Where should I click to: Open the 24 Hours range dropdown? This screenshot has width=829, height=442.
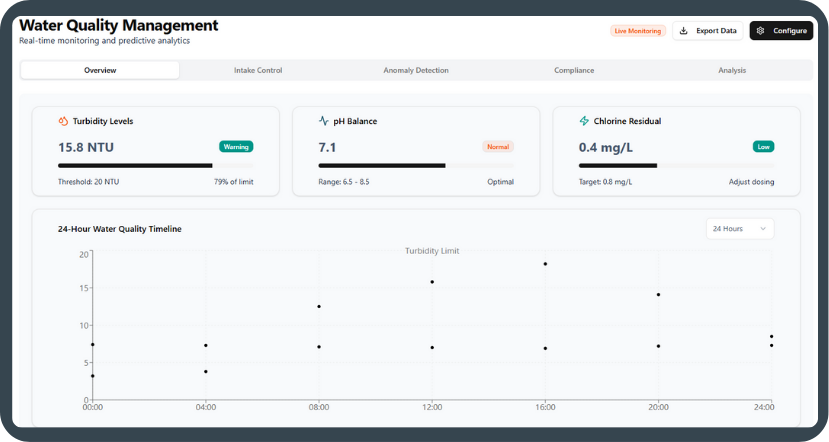tap(740, 229)
